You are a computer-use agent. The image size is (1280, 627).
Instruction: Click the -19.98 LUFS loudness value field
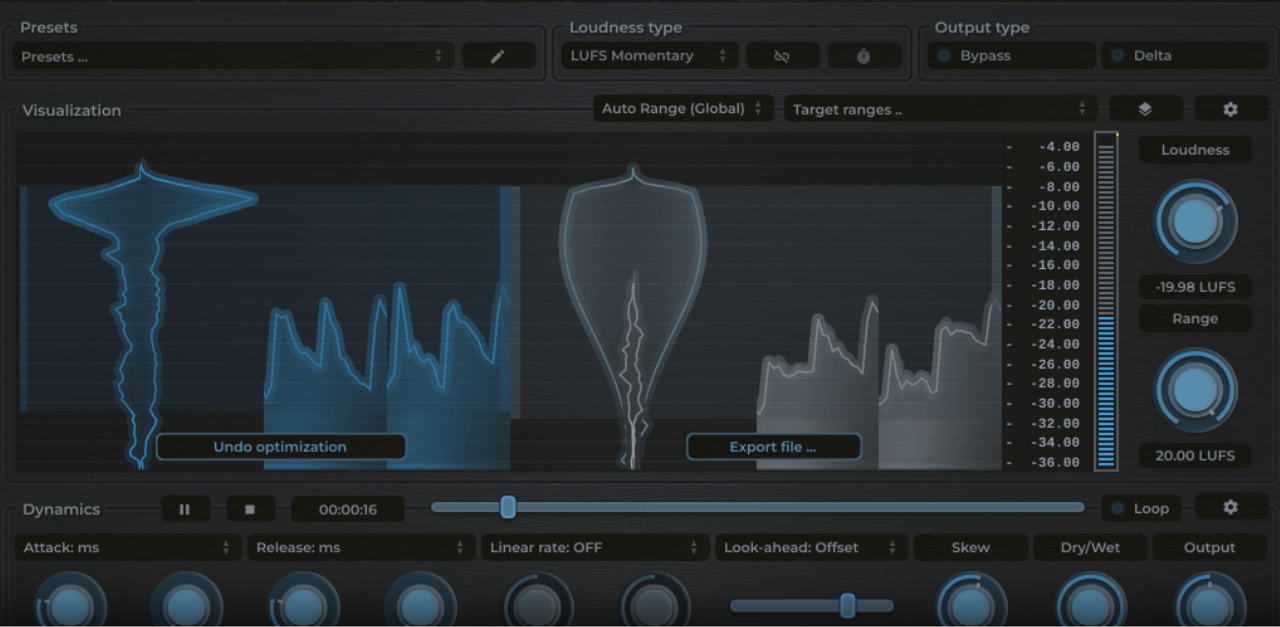tap(1195, 287)
